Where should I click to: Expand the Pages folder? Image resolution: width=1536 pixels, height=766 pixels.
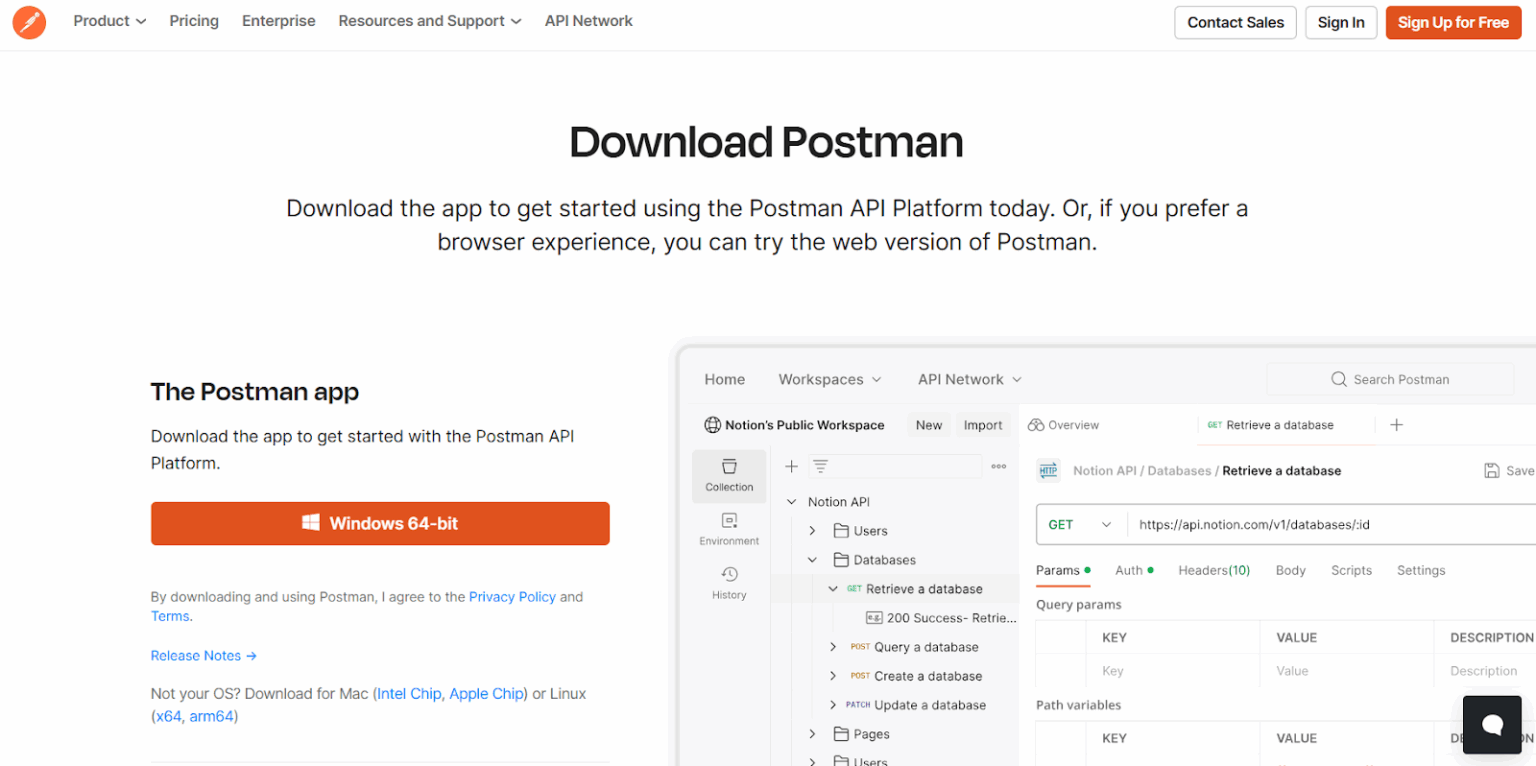[812, 733]
